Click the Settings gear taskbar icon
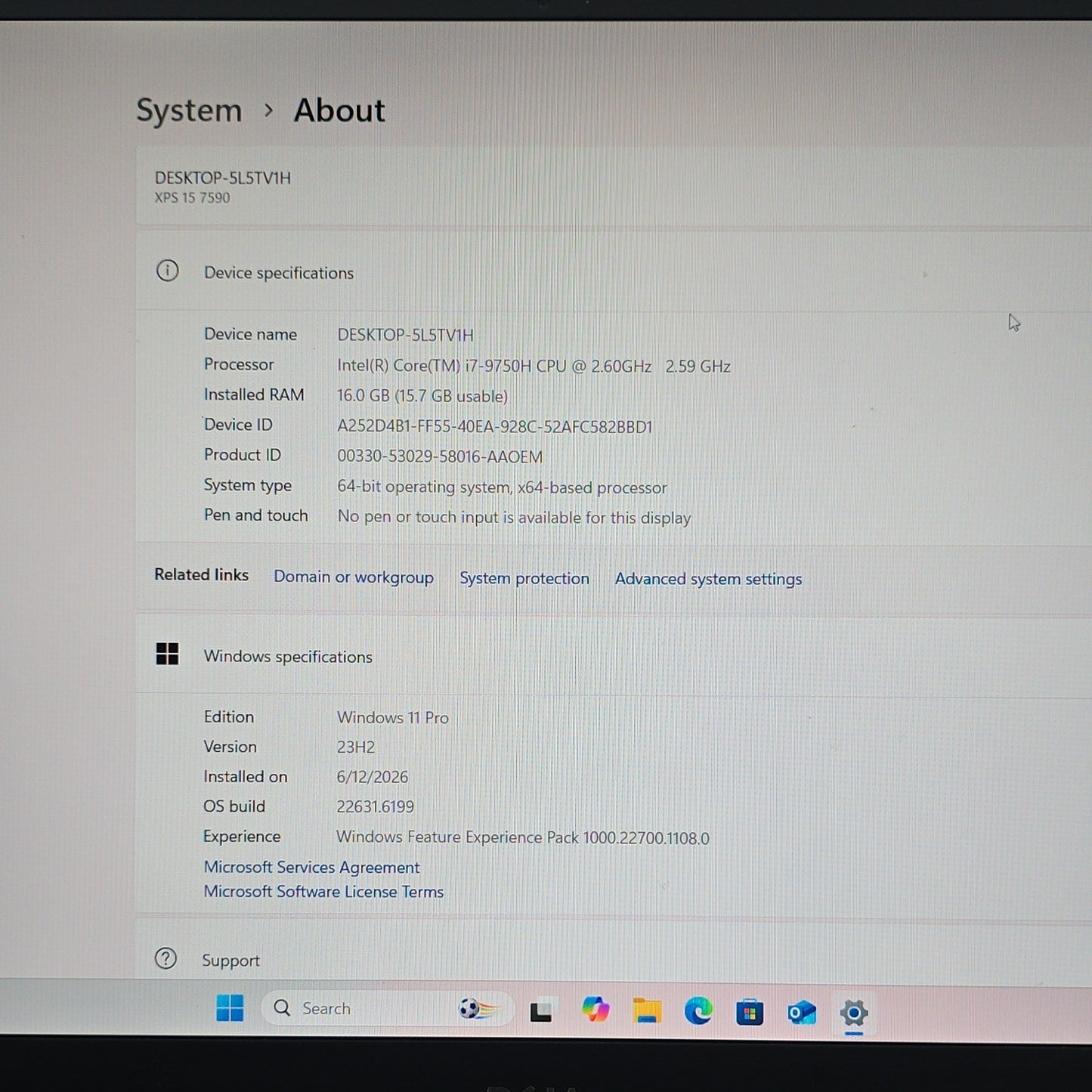 click(x=853, y=1013)
